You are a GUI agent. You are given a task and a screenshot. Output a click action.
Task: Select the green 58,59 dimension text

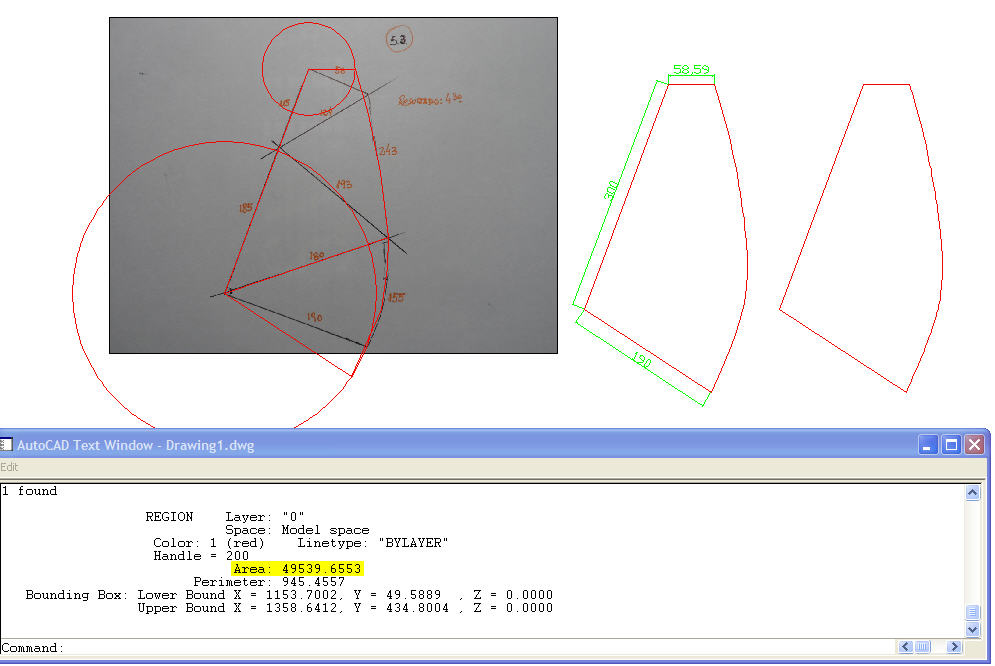(x=691, y=69)
